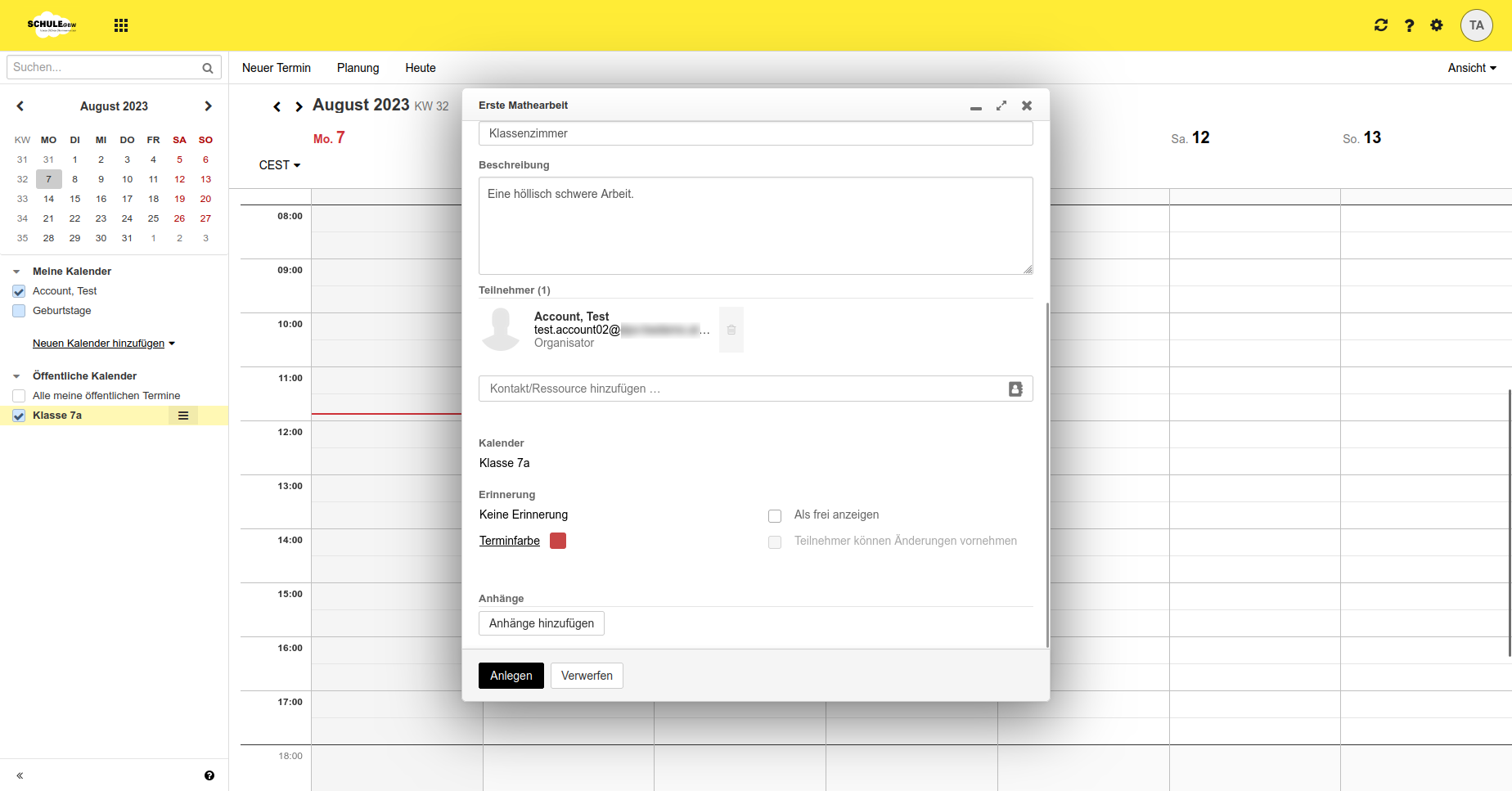Viewport: 1512px width, 791px height.
Task: Open the app launcher grid icon
Action: point(121,25)
